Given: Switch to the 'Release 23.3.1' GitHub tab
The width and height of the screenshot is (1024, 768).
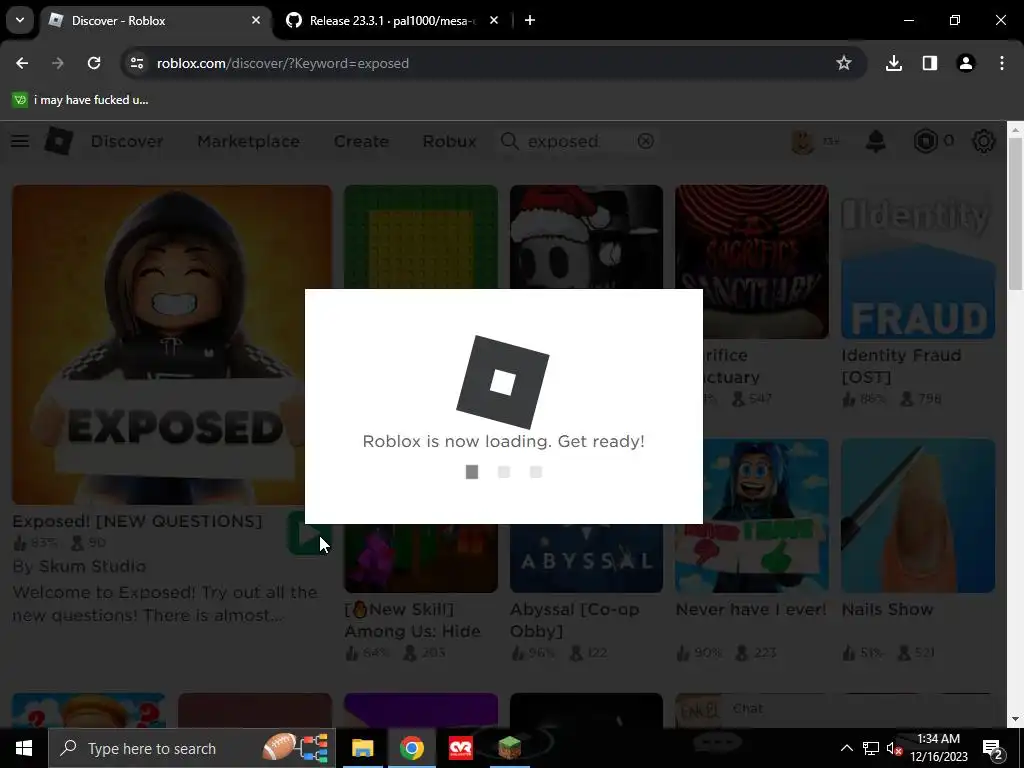Looking at the screenshot, I should [x=393, y=20].
